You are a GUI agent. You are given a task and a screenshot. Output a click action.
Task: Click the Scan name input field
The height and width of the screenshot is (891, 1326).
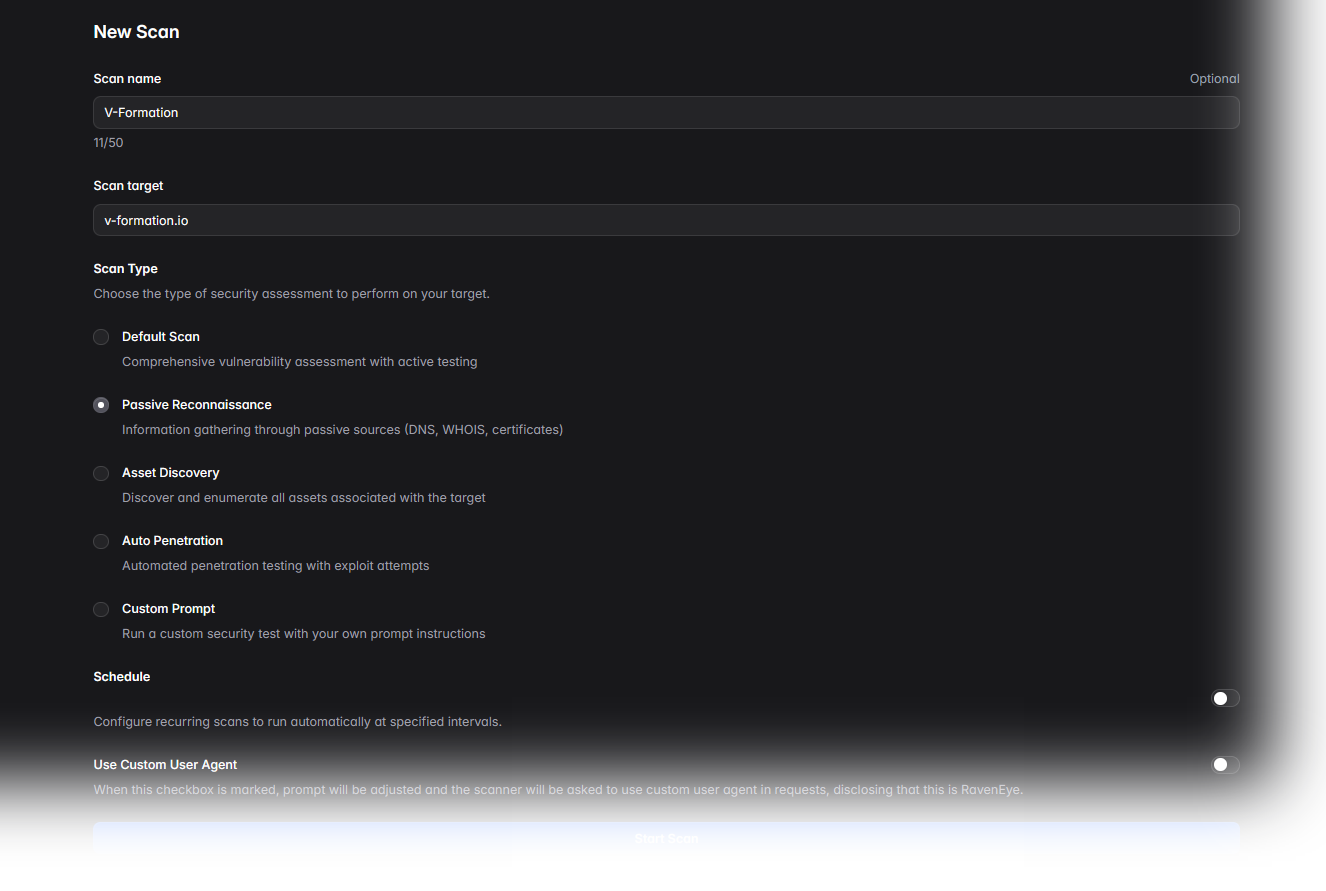(x=666, y=113)
